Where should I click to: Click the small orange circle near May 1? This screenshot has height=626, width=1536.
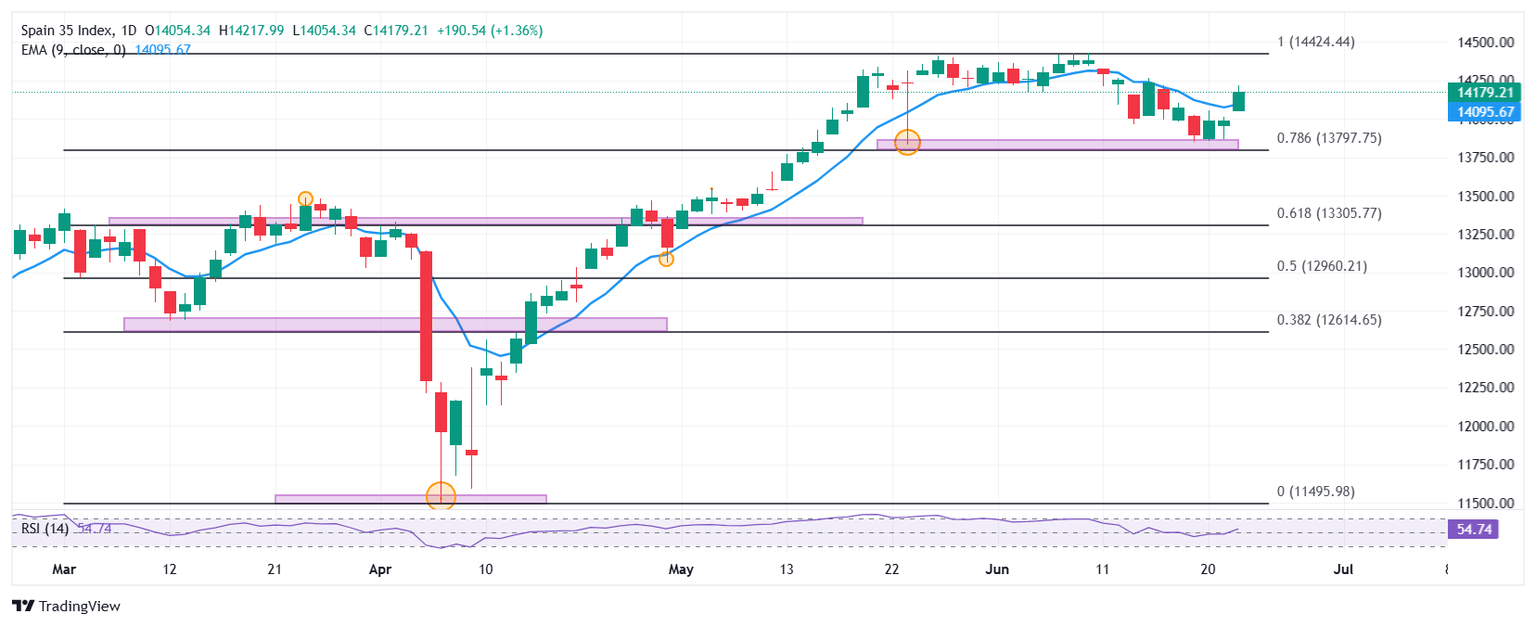click(x=666, y=259)
